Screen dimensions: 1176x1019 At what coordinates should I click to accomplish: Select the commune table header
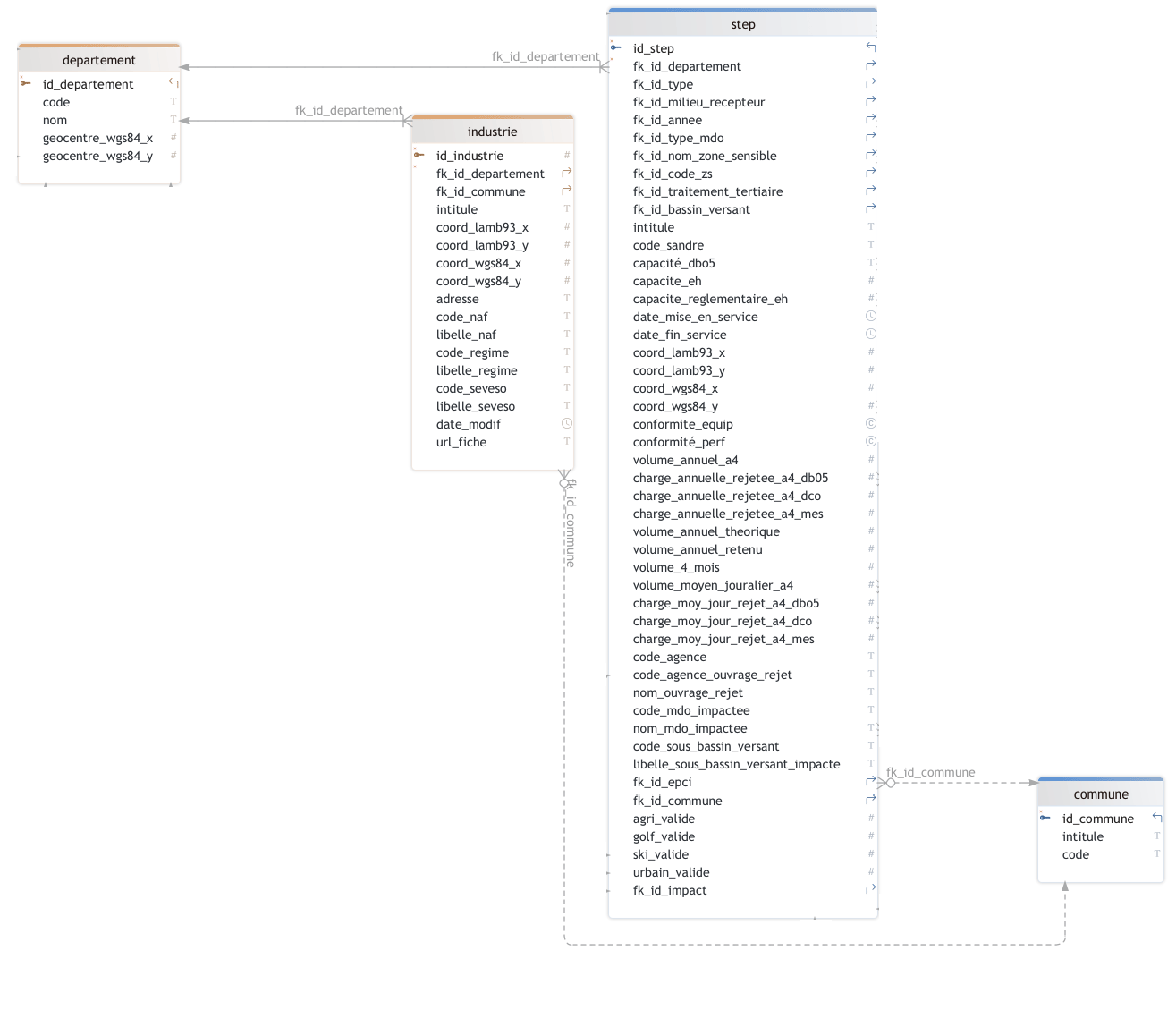pyautogui.click(x=1100, y=794)
